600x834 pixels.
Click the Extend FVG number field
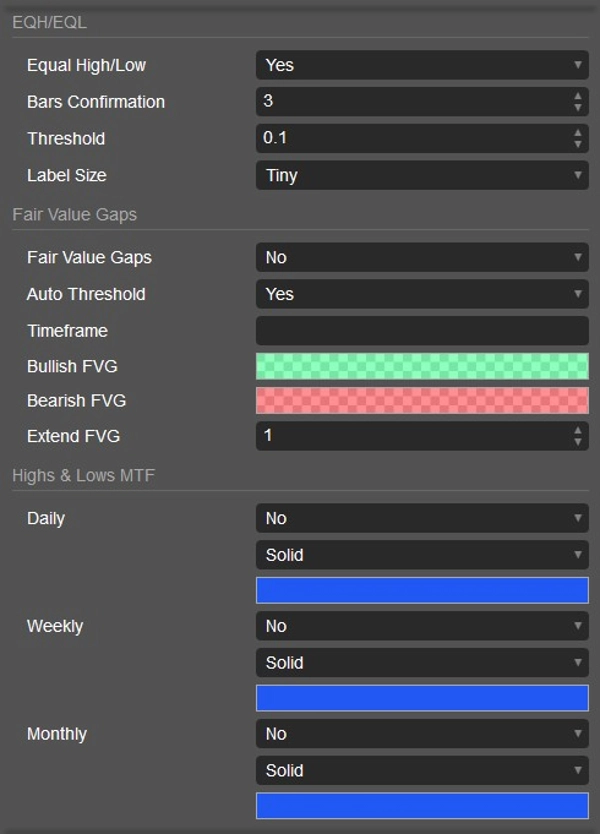click(x=410, y=436)
